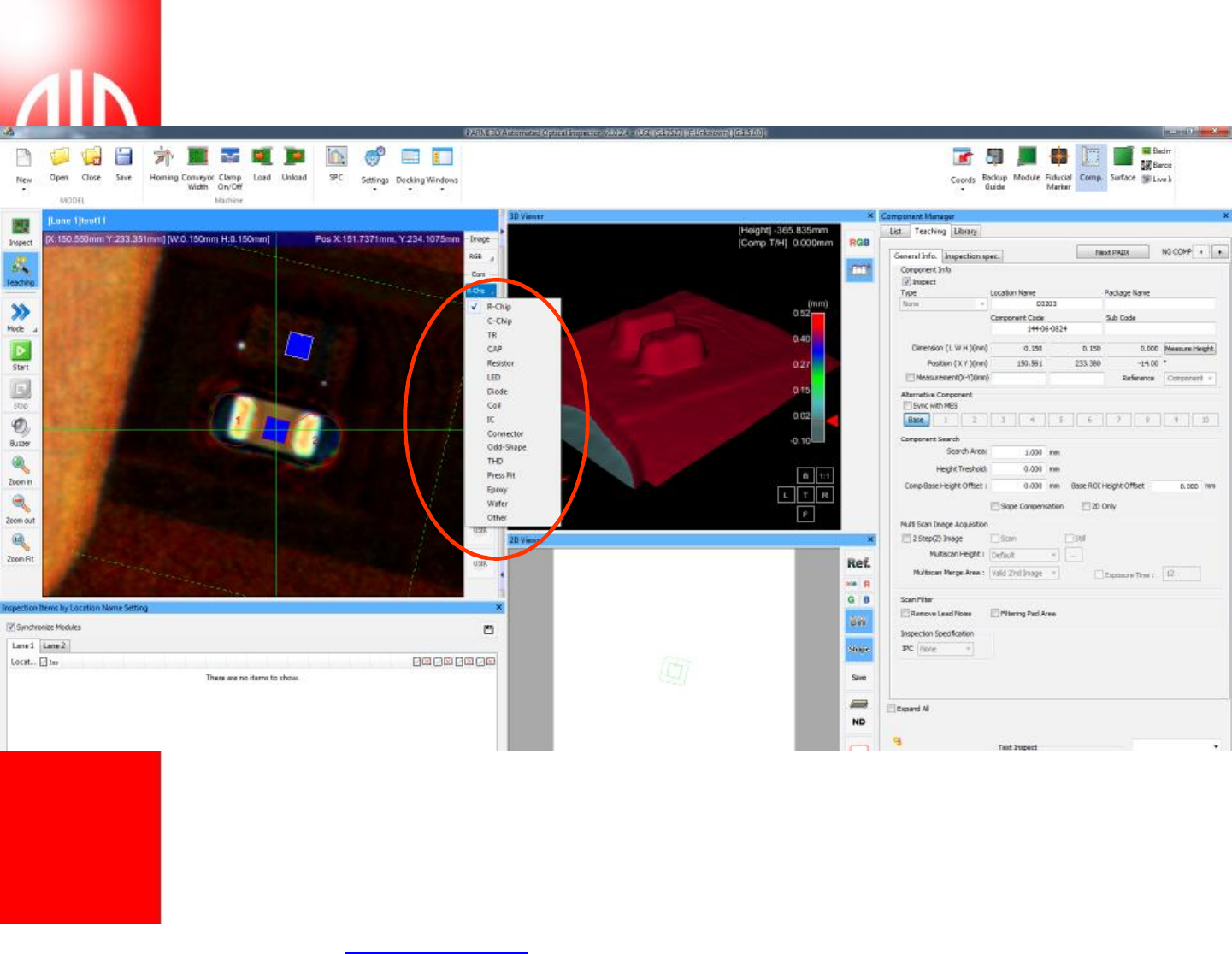Switch to the Library tab
The image size is (1232, 954).
coord(965,232)
